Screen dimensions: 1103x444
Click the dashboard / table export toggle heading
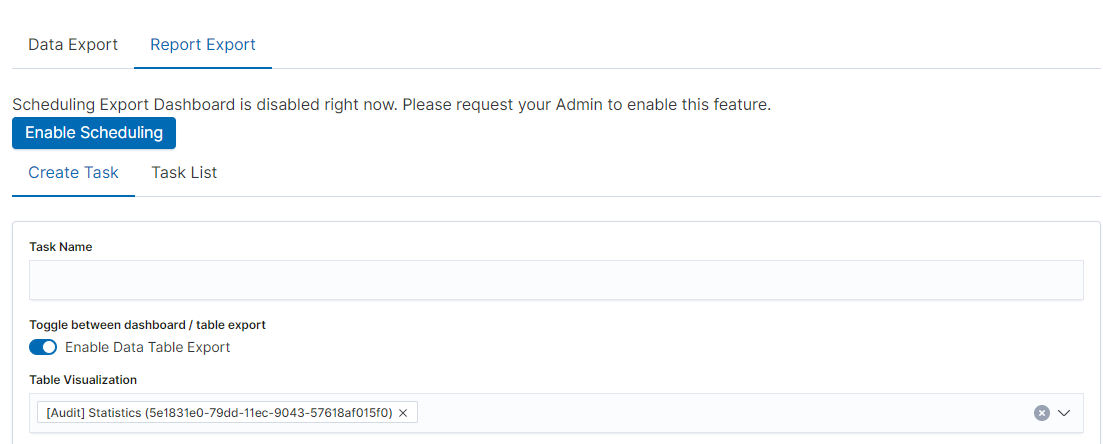coord(147,324)
